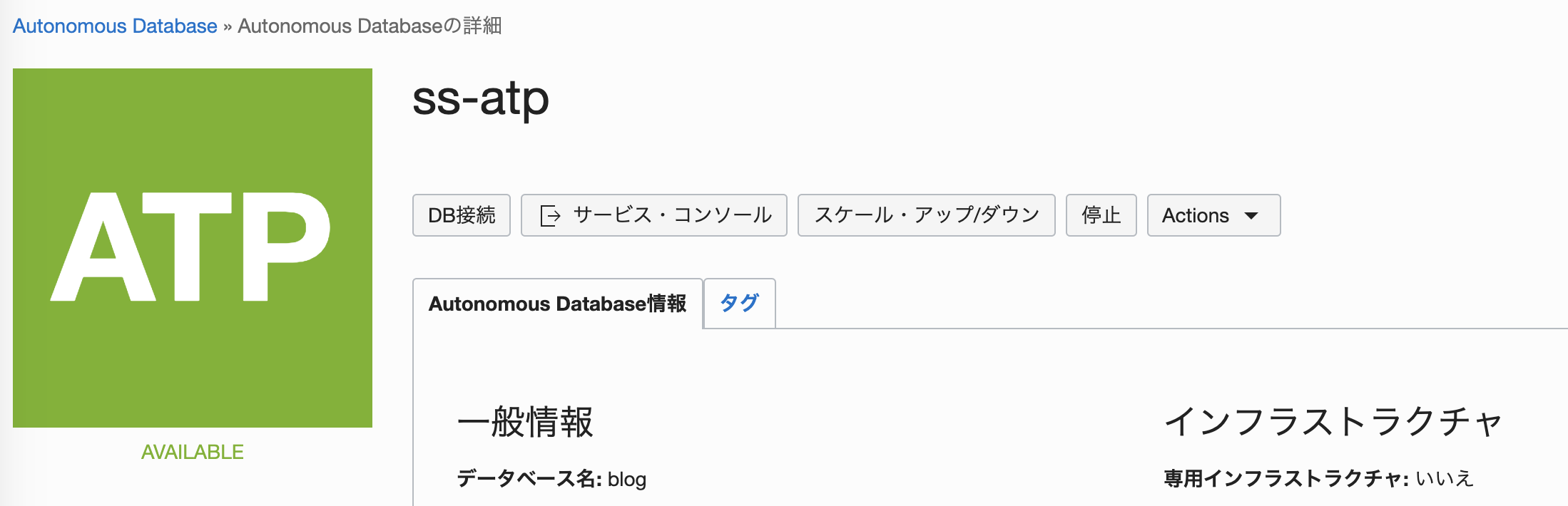Viewport: 1568px width, 506px height.
Task: Click the データベース名 field label
Action: pyautogui.click(x=530, y=478)
